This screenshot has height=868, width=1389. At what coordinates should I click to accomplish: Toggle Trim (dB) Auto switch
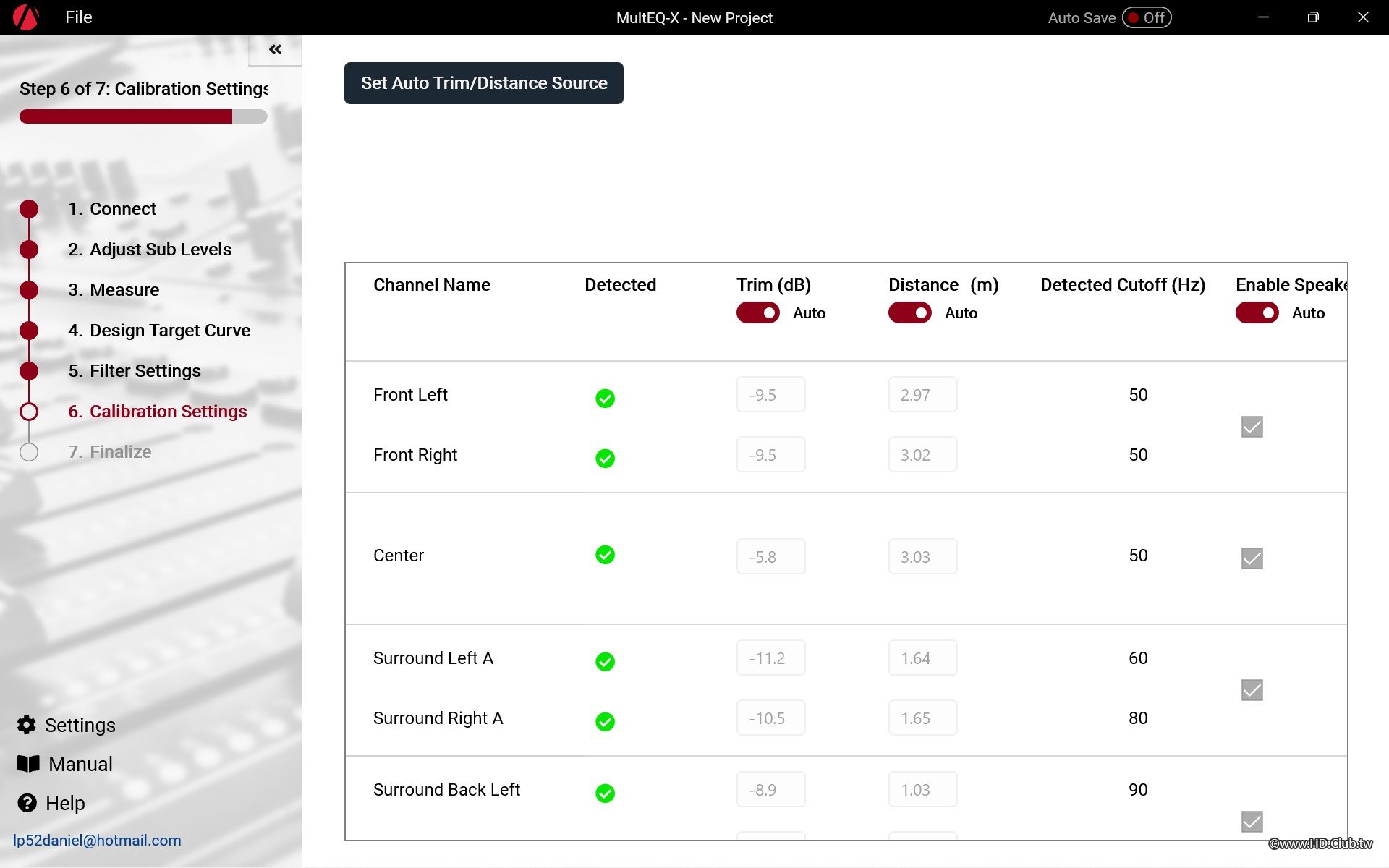(757, 312)
